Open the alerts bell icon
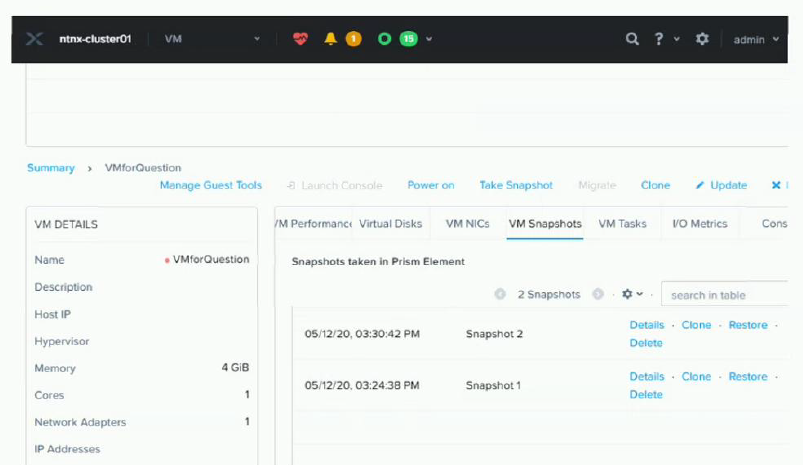803x465 pixels. [x=331, y=39]
